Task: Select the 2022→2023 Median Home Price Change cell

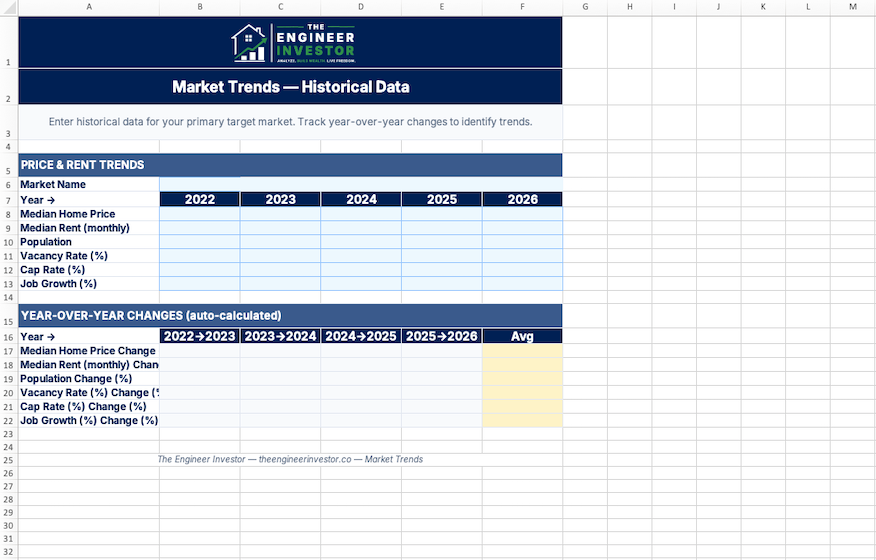Action: click(199, 351)
